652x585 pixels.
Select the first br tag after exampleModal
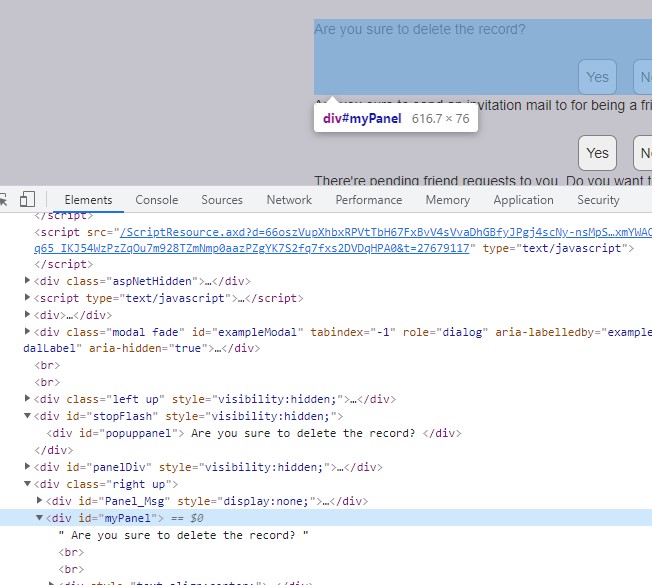[x=47, y=365]
